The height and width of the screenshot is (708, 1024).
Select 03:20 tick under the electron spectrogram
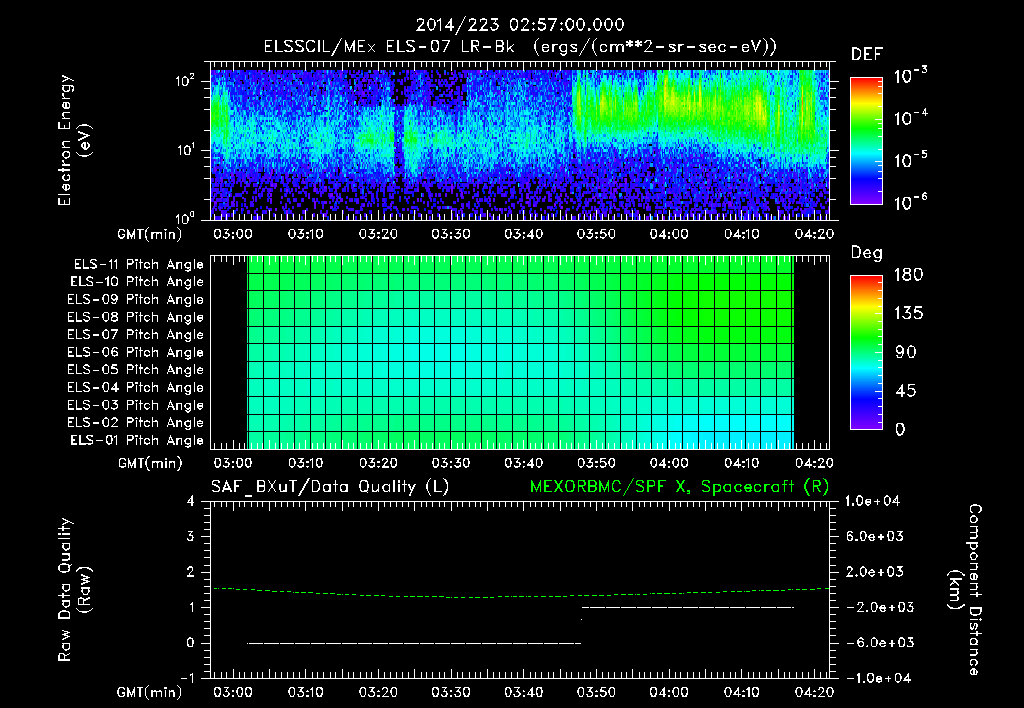(x=377, y=234)
